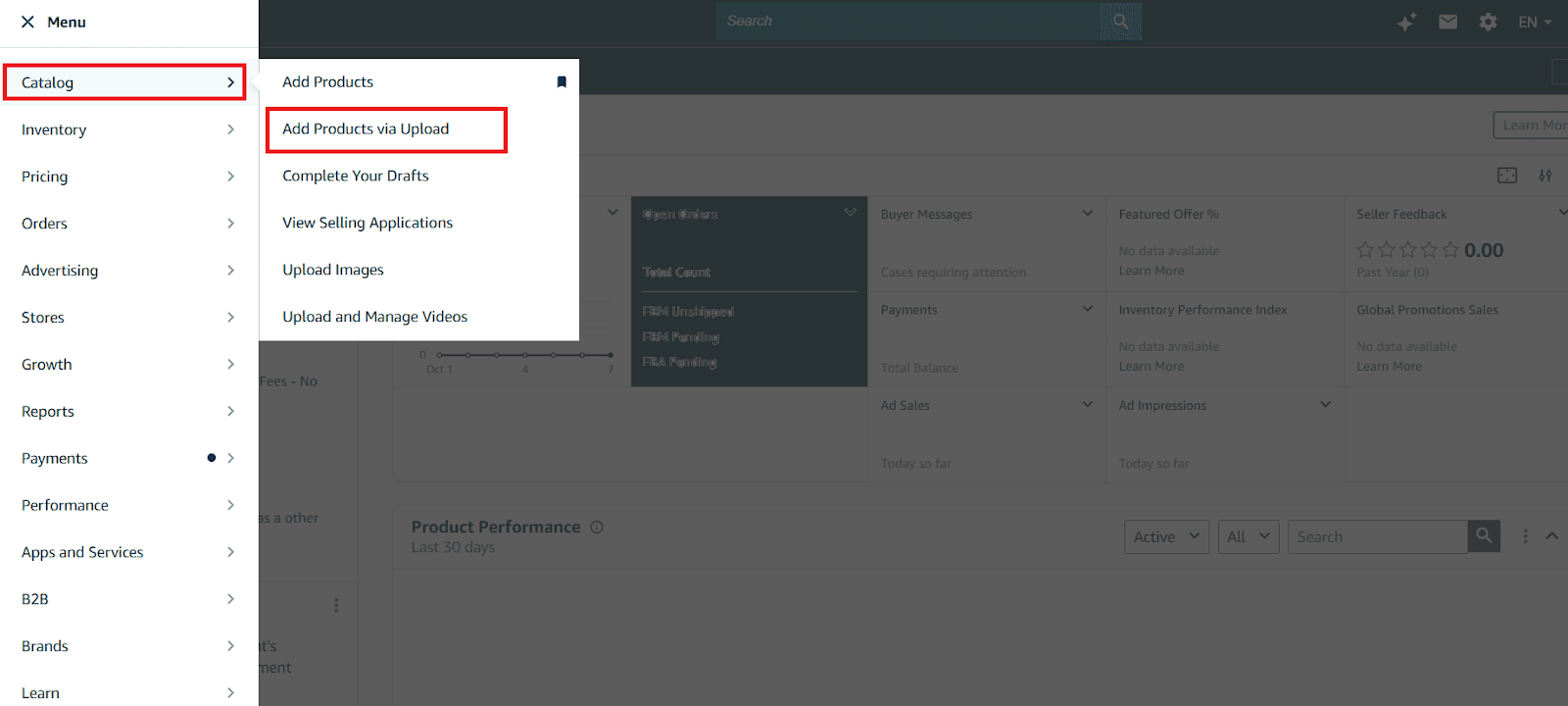Open the Inventory menu item

(128, 129)
